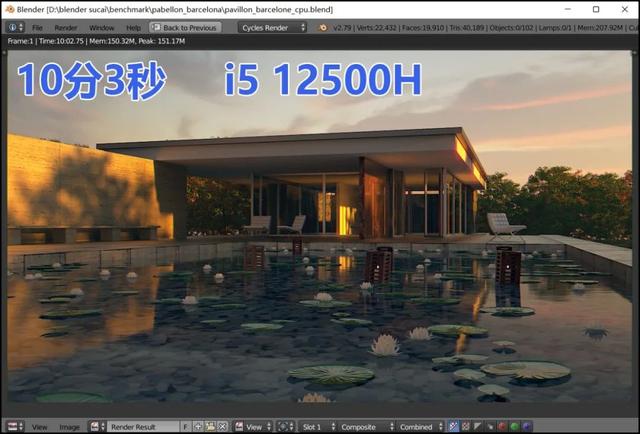Expand the Composite layer dropdown
This screenshot has height=434, width=640.
(x=366, y=427)
